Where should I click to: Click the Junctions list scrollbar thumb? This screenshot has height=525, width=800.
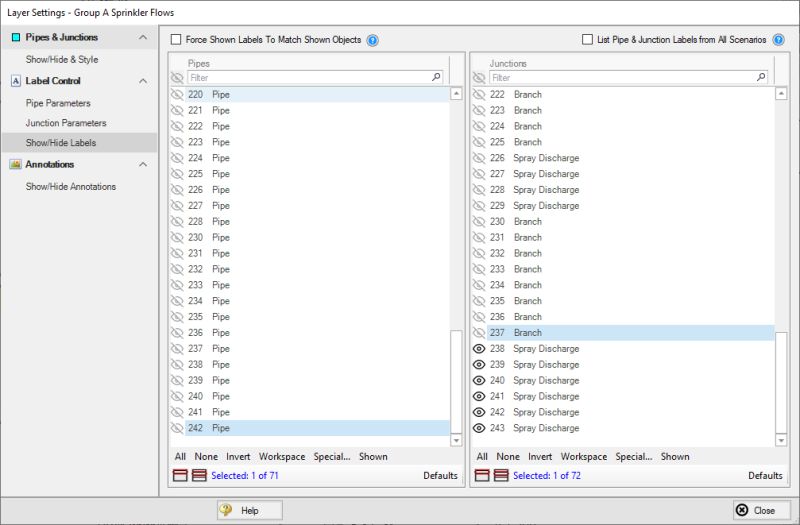pos(781,382)
